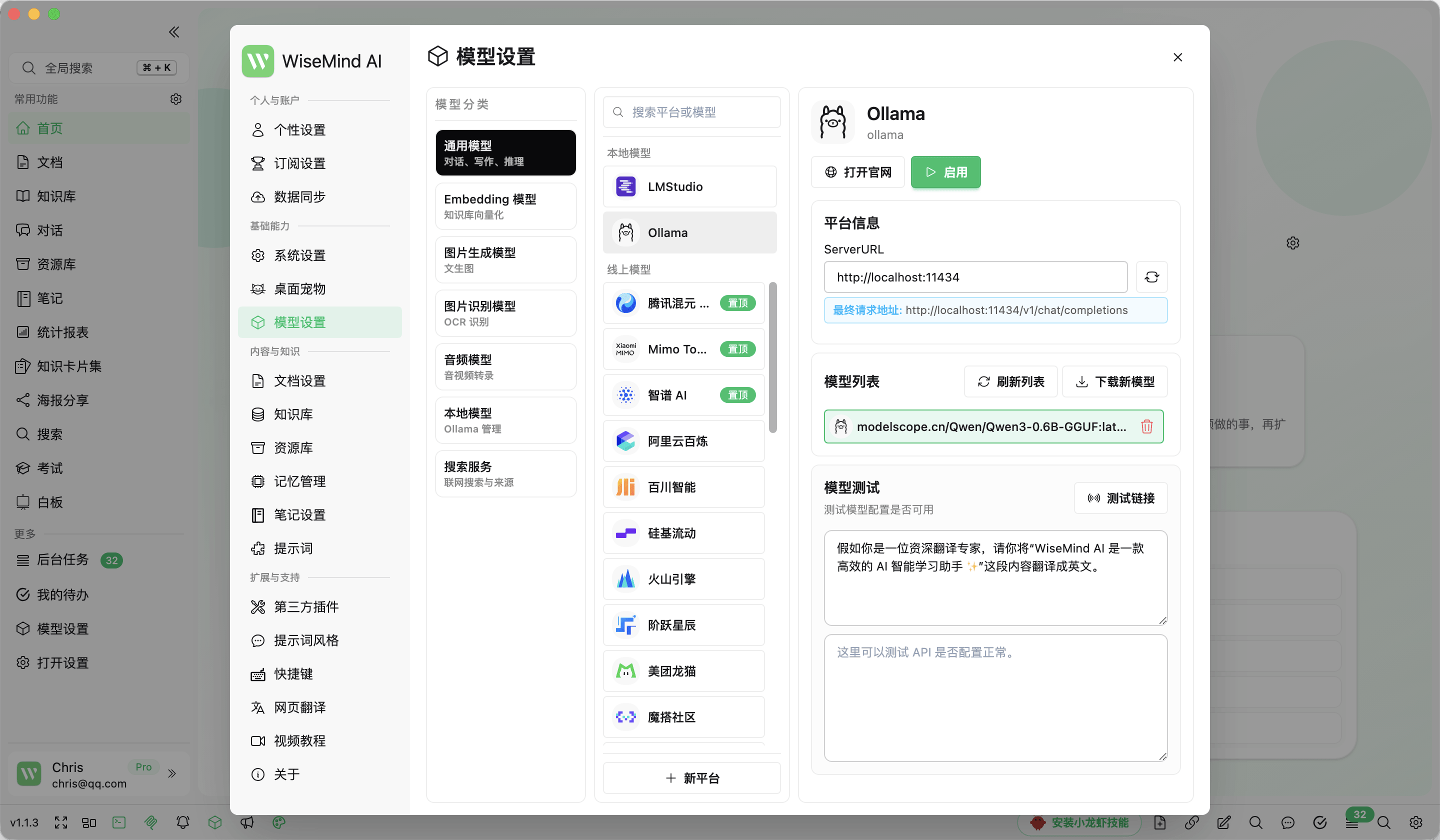Expand the Chris account menu arrow
1440x840 pixels.
tap(172, 773)
